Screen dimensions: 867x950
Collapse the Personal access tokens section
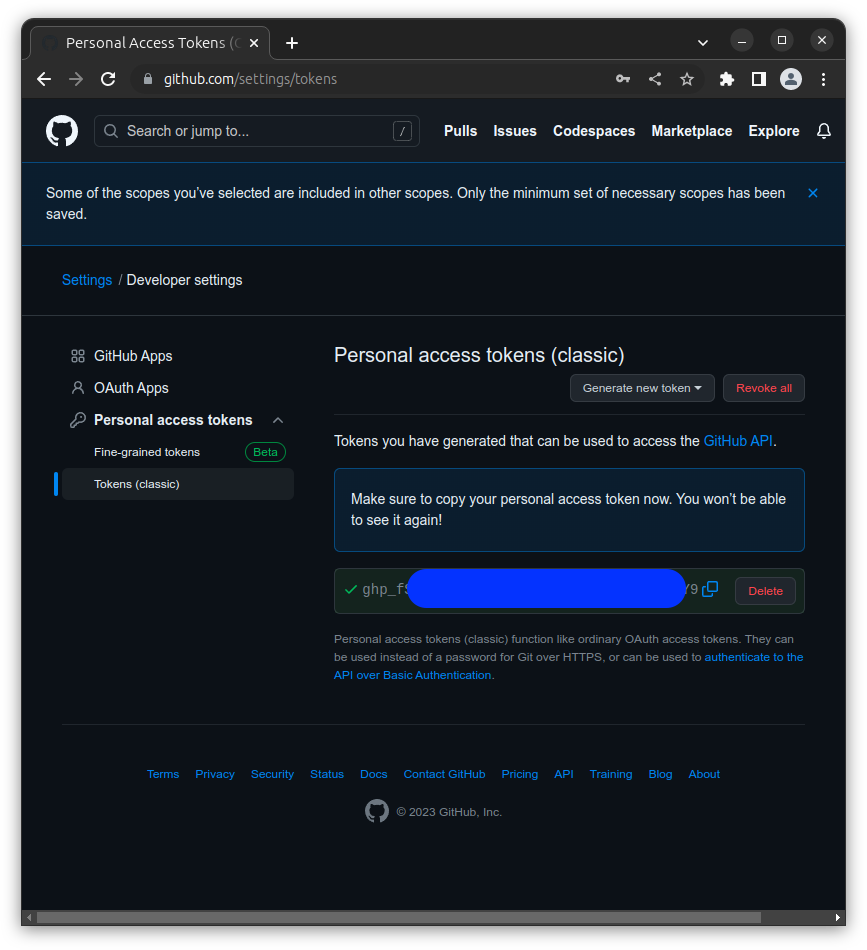tap(278, 420)
